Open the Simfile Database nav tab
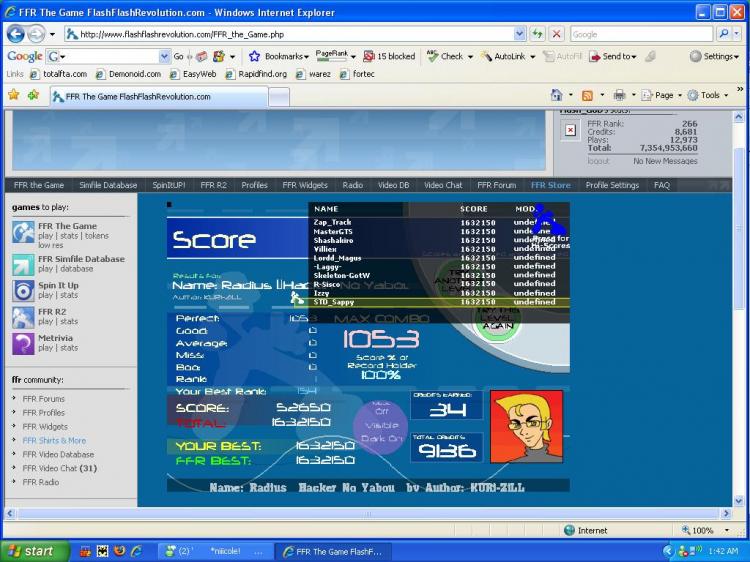Image resolution: width=750 pixels, height=562 pixels. [108, 185]
